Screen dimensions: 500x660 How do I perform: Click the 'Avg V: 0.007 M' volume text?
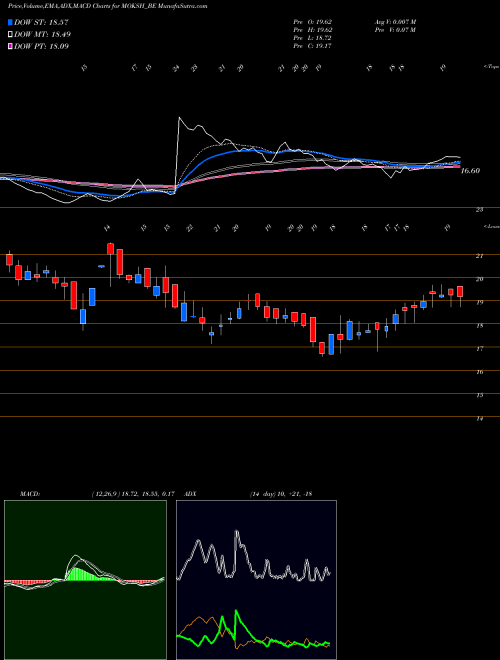(395, 22)
